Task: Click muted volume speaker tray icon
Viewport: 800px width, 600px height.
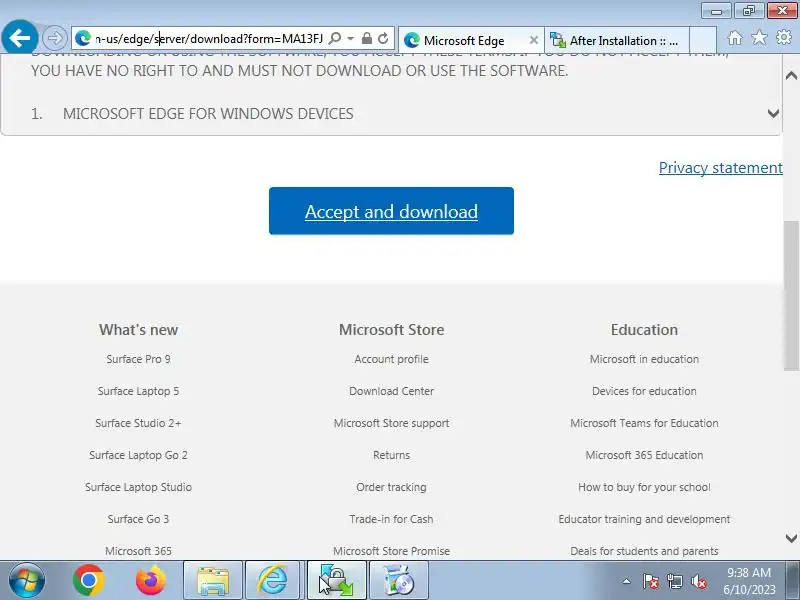Action: (698, 581)
